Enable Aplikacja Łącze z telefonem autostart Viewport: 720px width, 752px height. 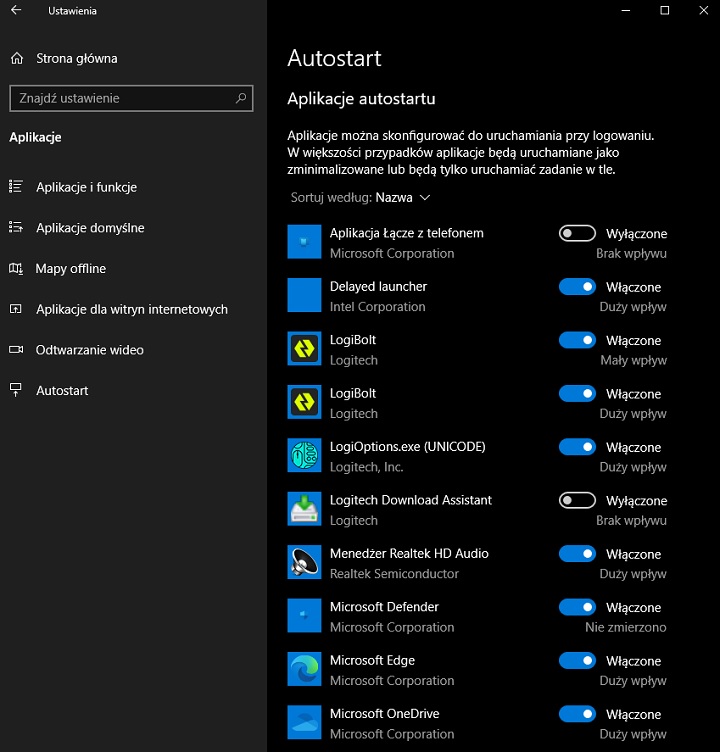(577, 233)
